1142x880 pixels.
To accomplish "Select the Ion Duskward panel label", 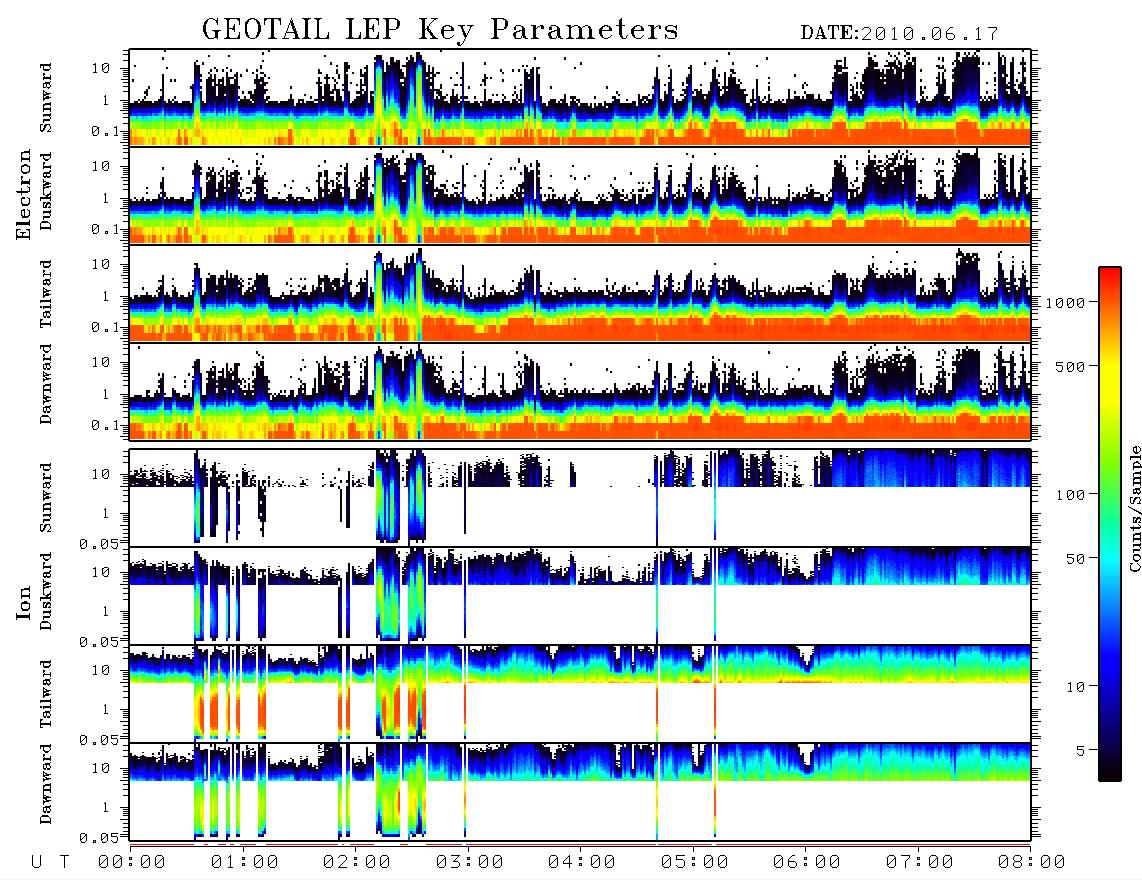I will [46, 591].
